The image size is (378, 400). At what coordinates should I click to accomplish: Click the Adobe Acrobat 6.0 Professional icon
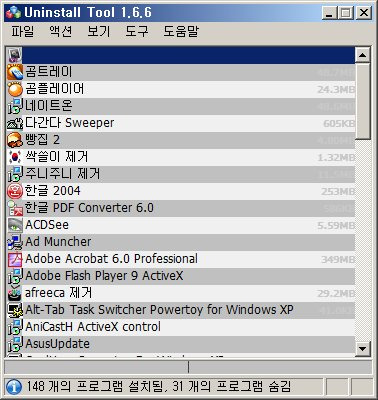pyautogui.click(x=15, y=259)
